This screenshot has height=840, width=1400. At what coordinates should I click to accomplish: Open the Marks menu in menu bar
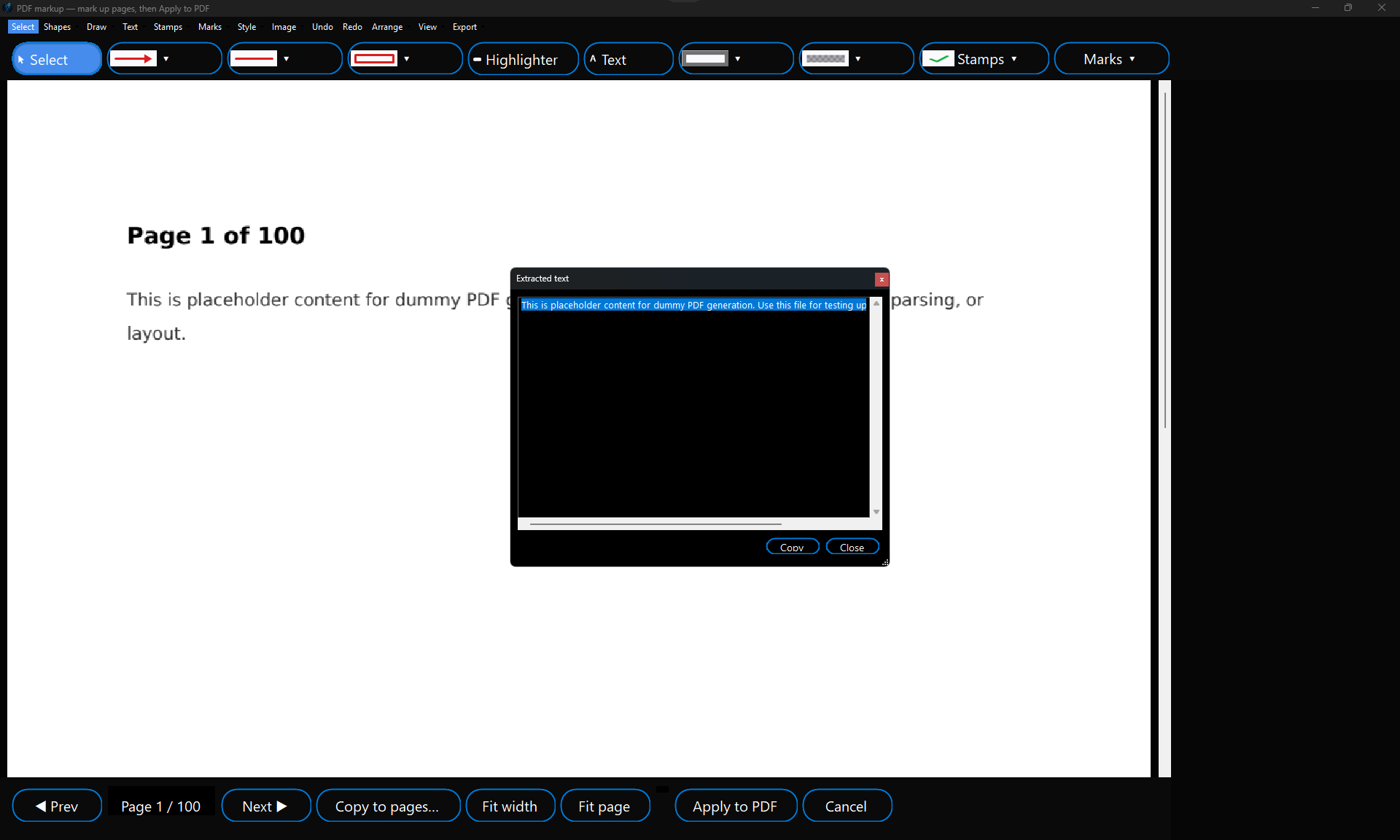pos(210,27)
